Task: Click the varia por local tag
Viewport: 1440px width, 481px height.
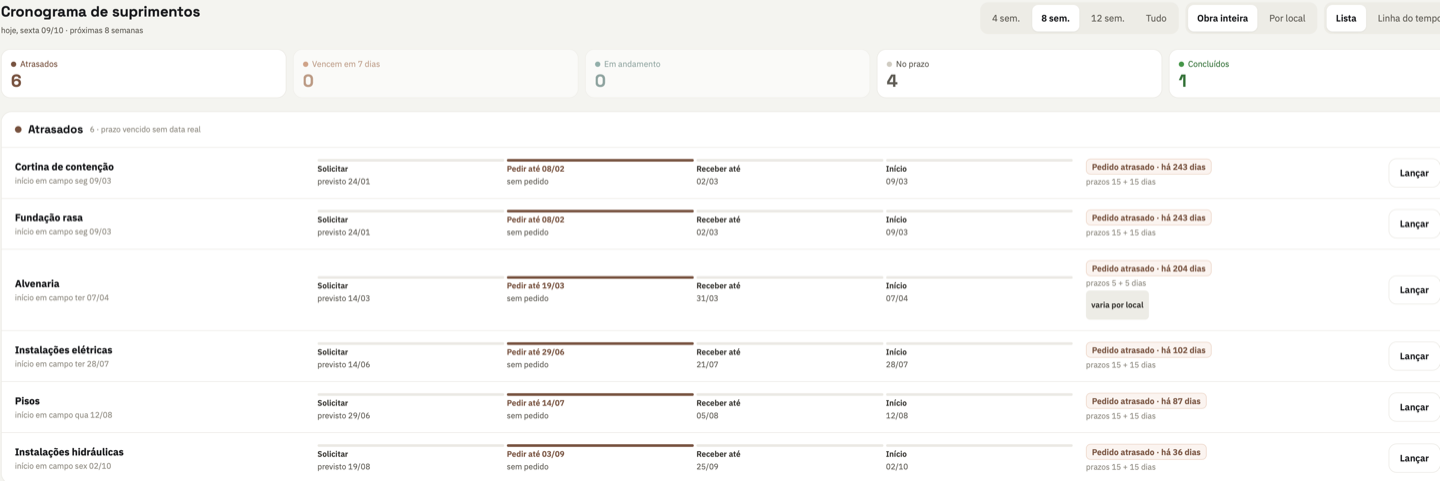Action: [1117, 305]
